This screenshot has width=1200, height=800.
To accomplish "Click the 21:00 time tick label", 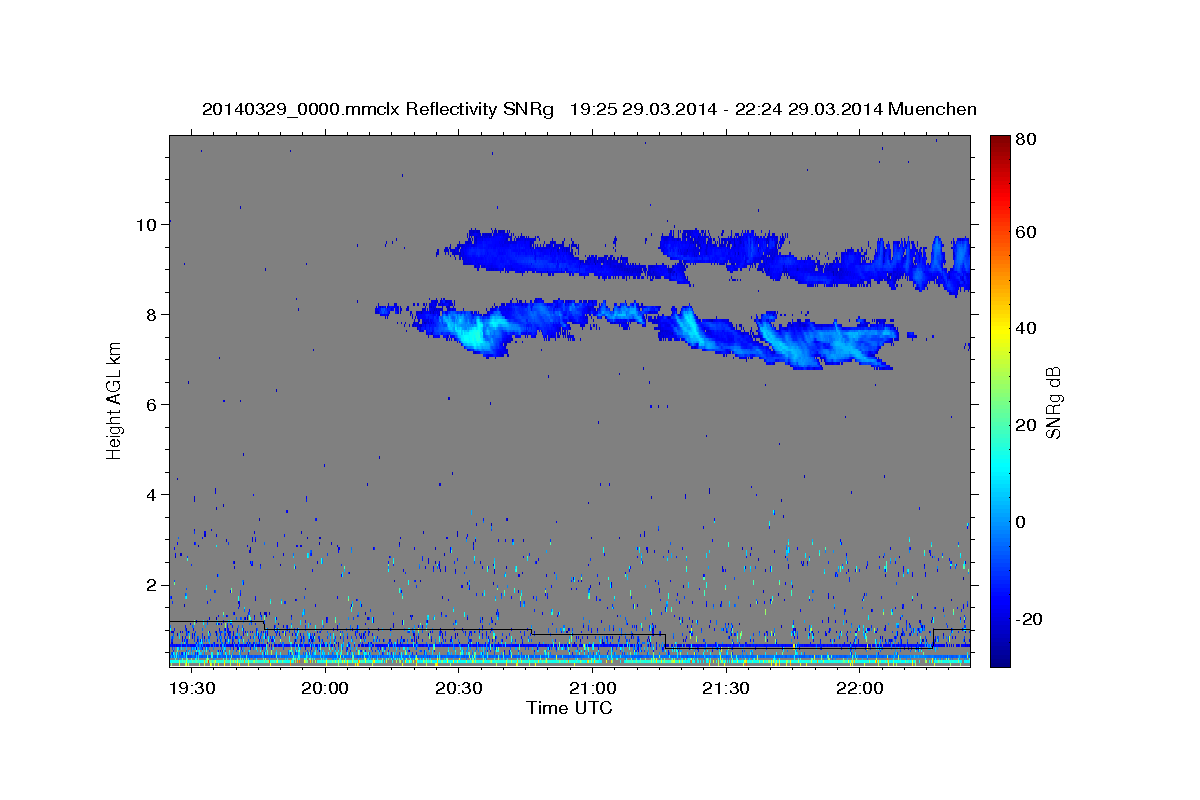I will click(x=592, y=689).
